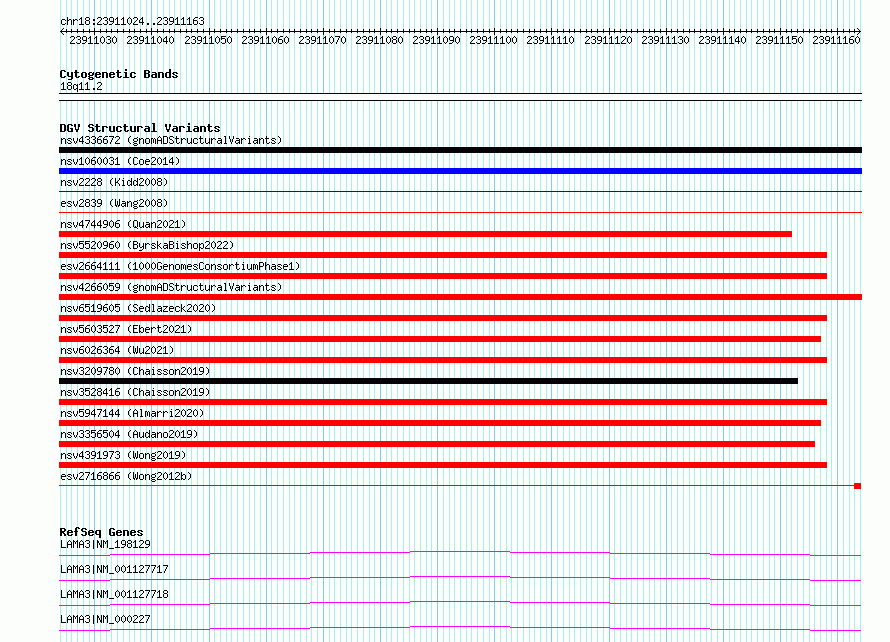Click nsv3528416 (Chaisson2019) label
Screen dimensions: 890x642
135,392
